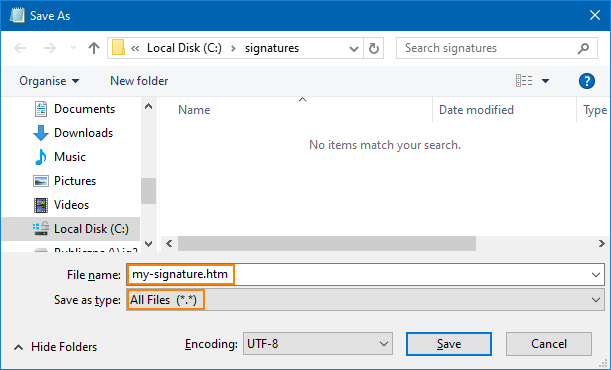Click the Save button
Image resolution: width=611 pixels, height=370 pixels.
coord(449,344)
